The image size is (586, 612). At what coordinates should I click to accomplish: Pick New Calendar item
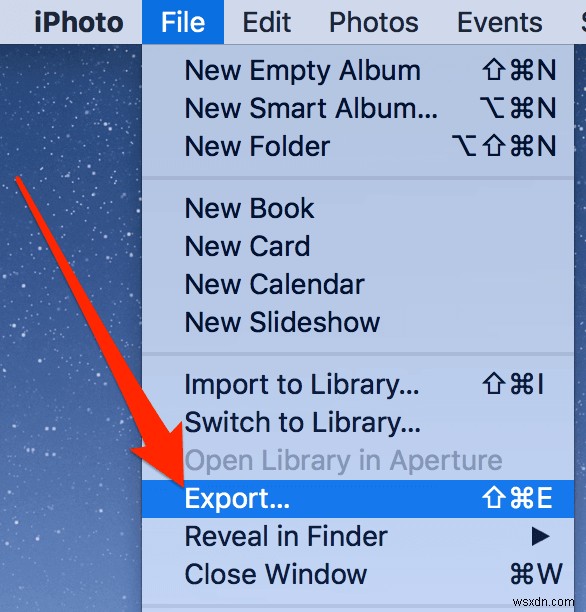point(358,284)
